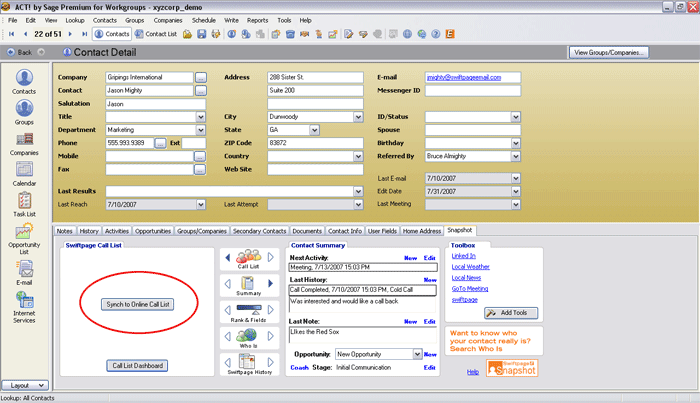Open the Reports menu
The width and height of the screenshot is (700, 403).
[258, 21]
